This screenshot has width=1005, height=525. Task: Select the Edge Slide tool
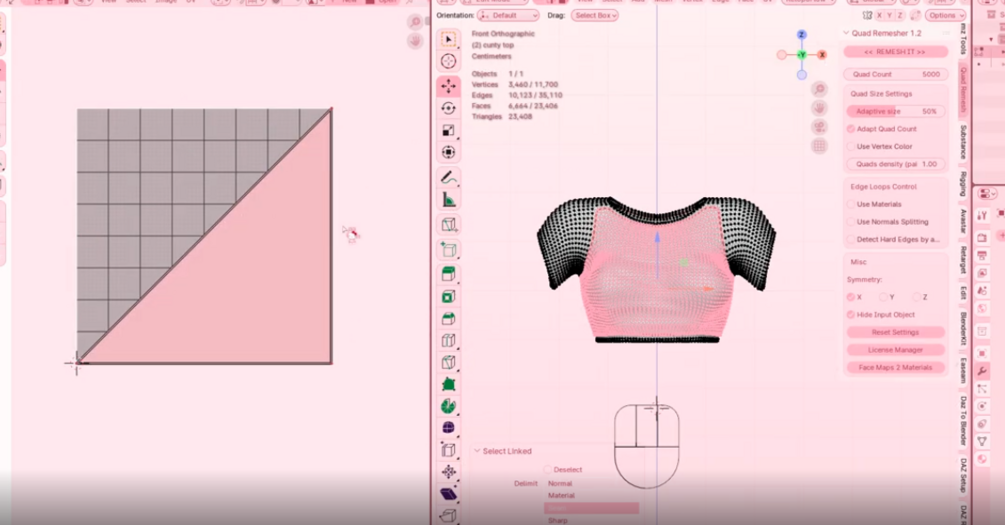click(449, 450)
